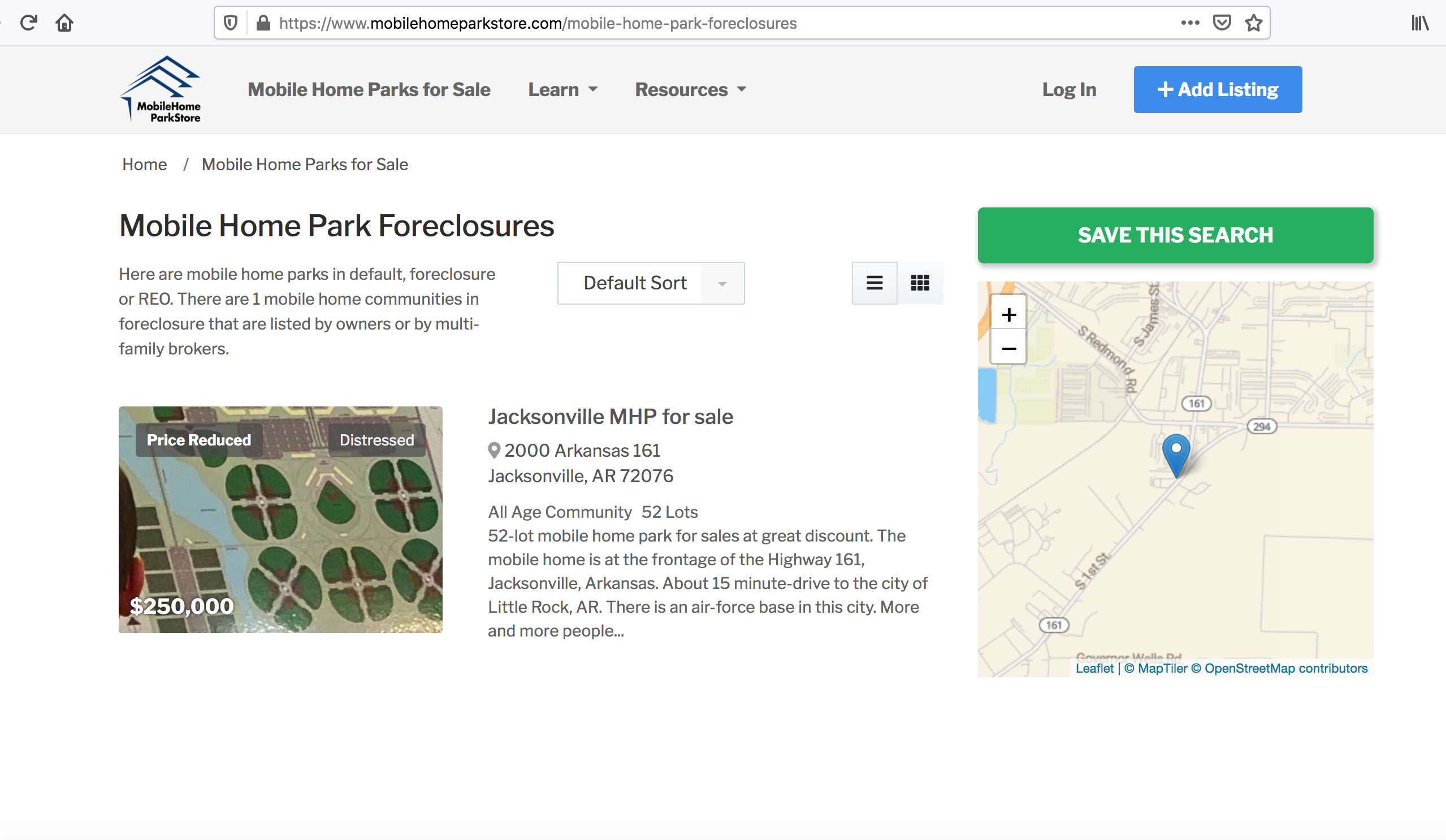The image size is (1446, 840).
Task: Open the Jacksonville MHP listing thumbnail
Action: click(x=280, y=519)
